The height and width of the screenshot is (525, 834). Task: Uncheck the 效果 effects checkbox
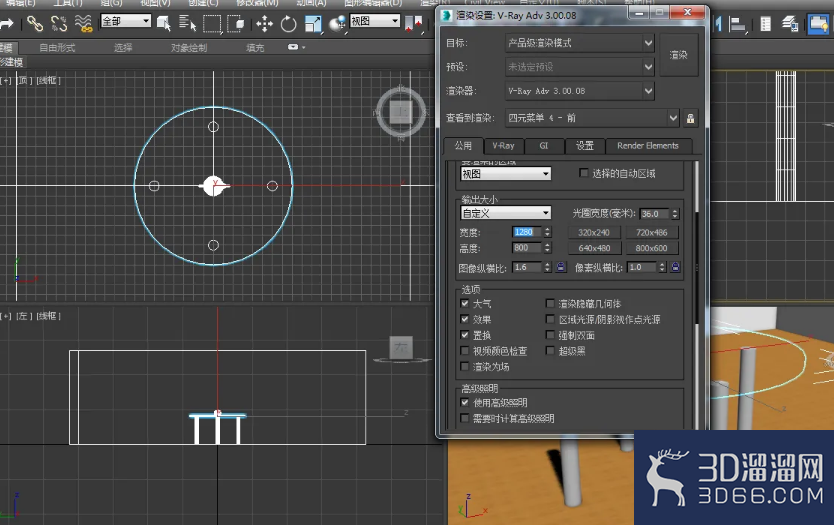pyautogui.click(x=465, y=319)
